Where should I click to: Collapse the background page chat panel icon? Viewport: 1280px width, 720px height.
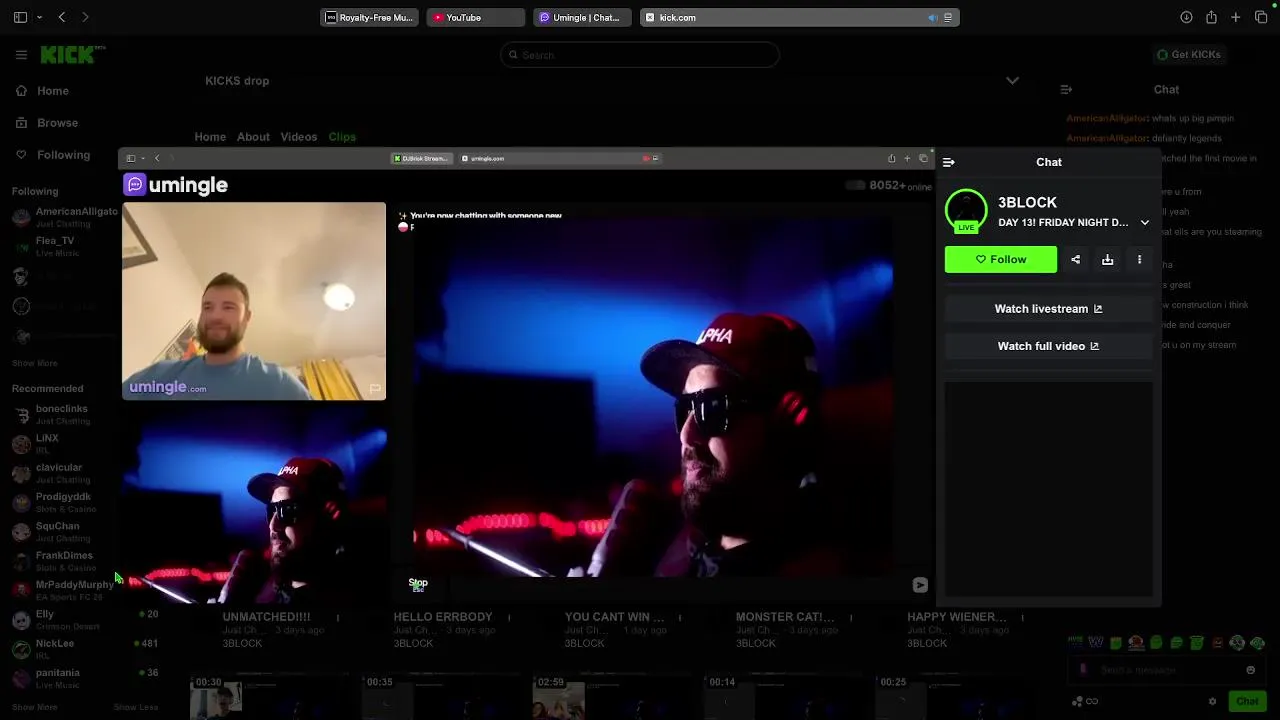[1066, 89]
